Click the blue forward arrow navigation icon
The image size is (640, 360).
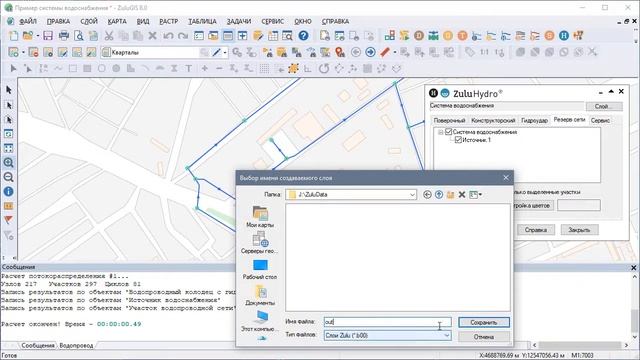pos(370,52)
